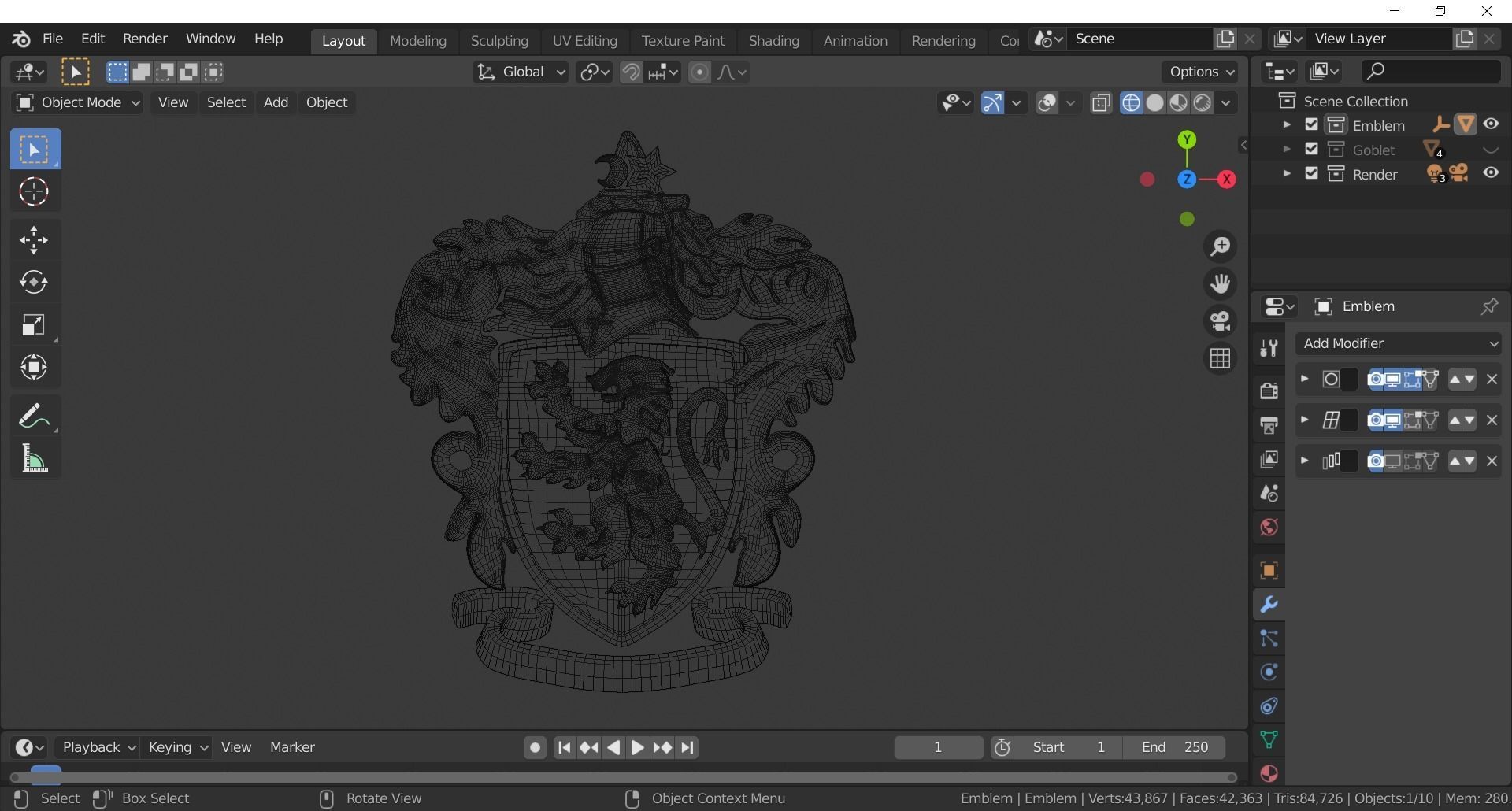Open Add Modifier dropdown

(1399, 343)
